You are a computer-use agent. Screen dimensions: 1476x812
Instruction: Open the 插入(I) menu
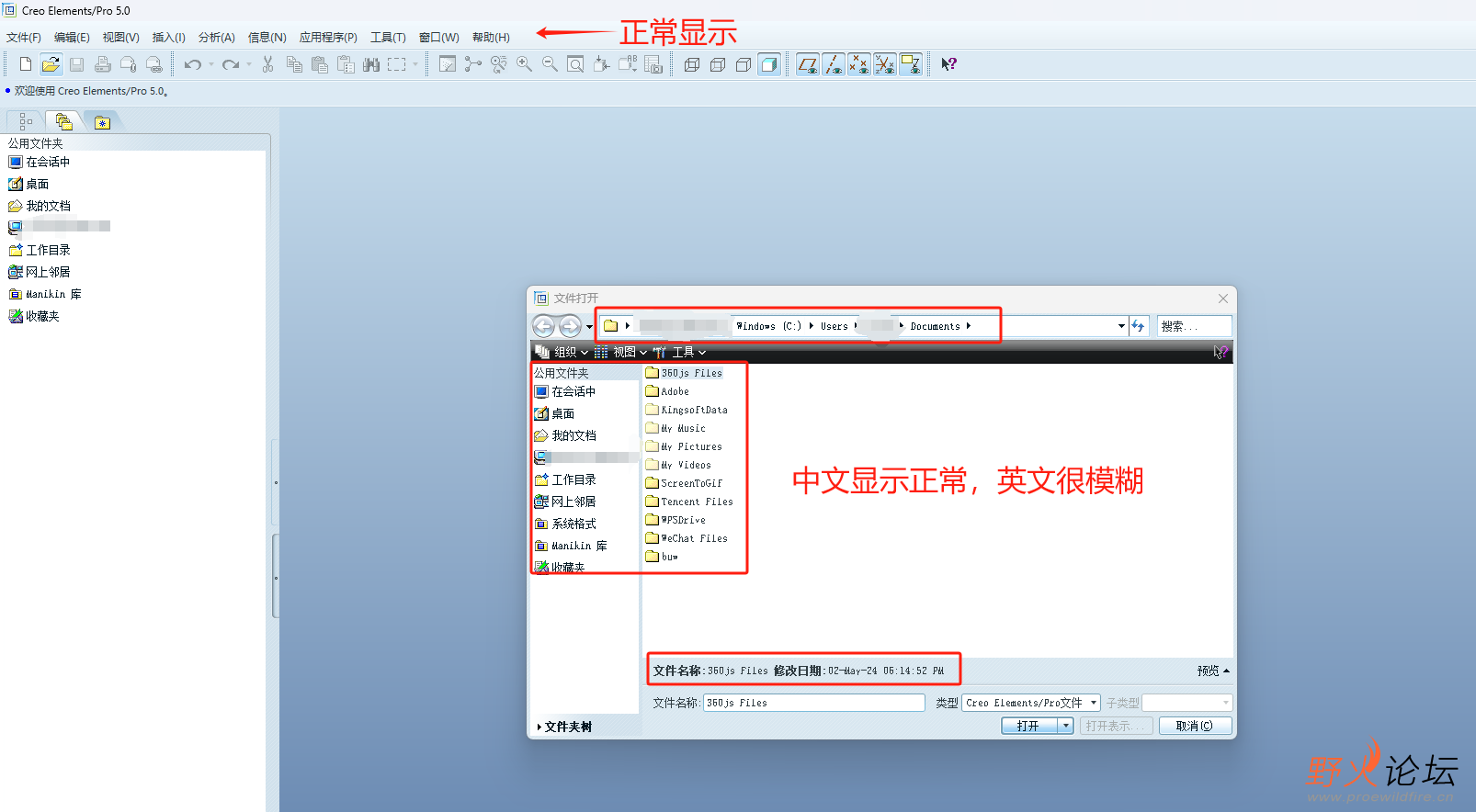pyautogui.click(x=168, y=38)
